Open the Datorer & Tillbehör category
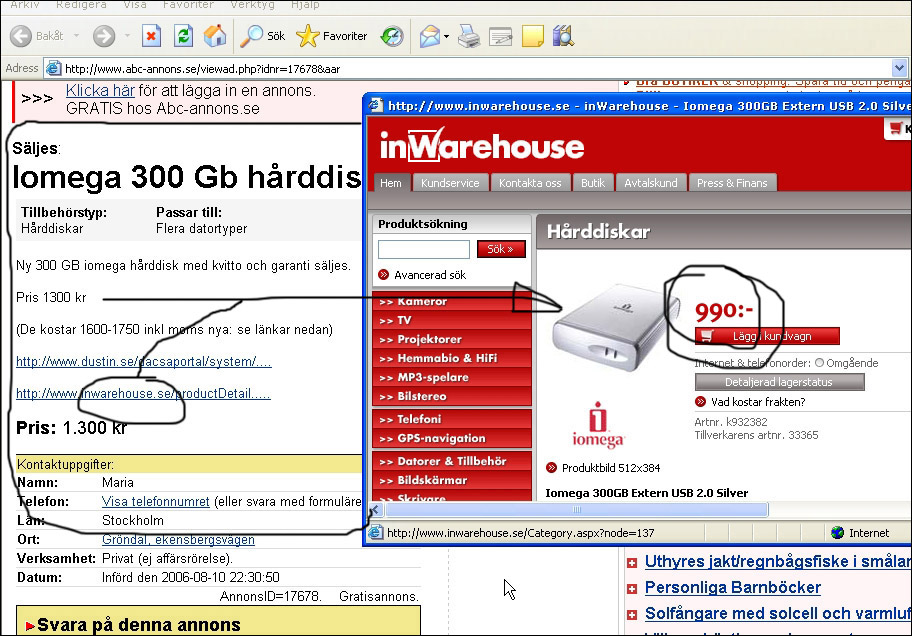 tap(451, 461)
